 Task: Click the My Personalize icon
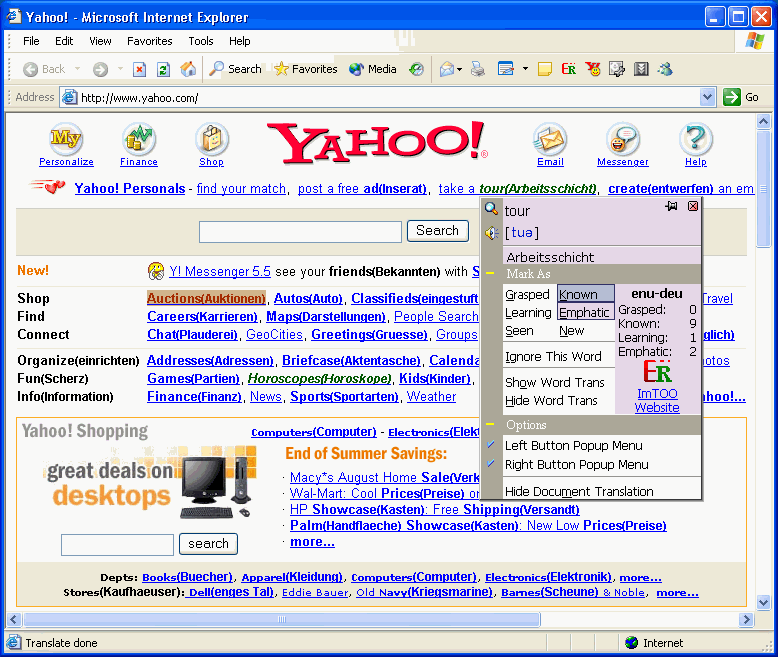[66, 138]
